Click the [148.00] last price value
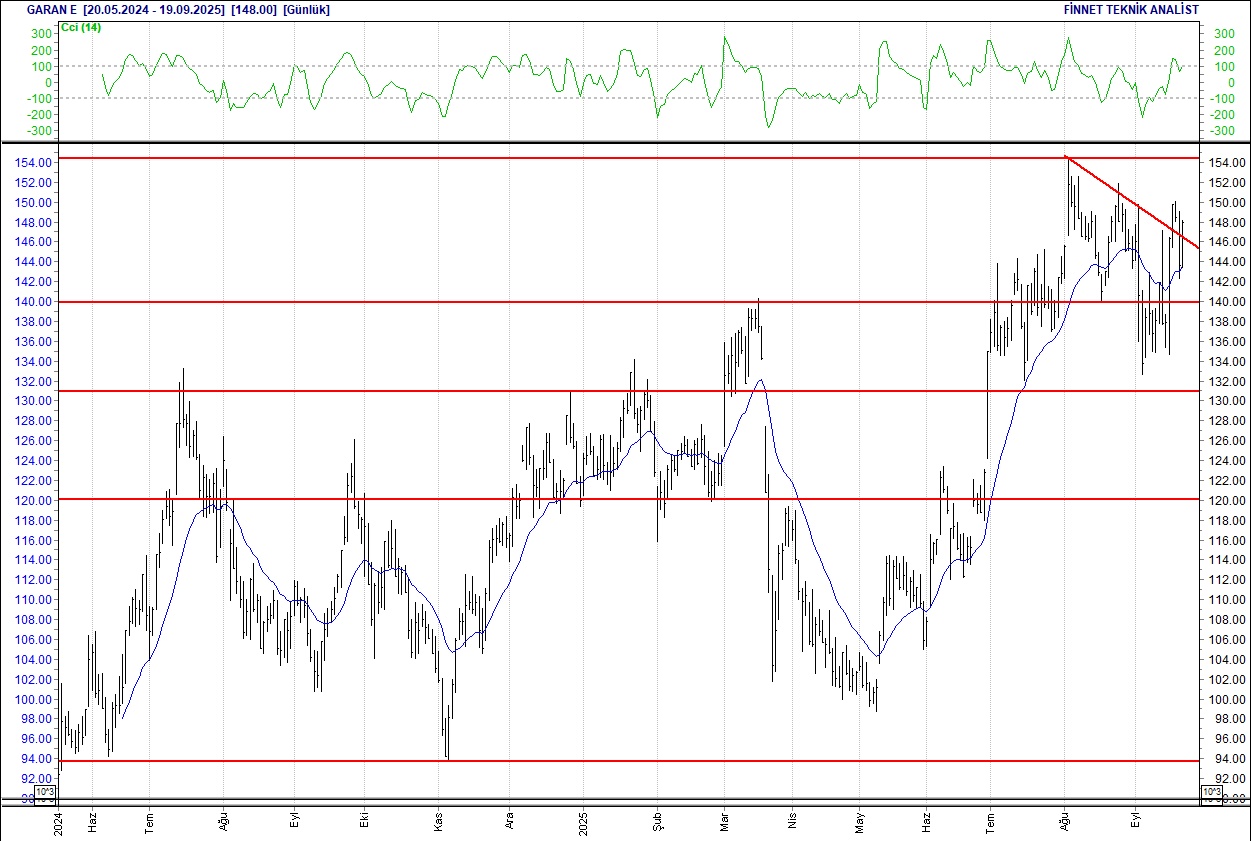Viewport: 1251px width, 841px height. 254,10
